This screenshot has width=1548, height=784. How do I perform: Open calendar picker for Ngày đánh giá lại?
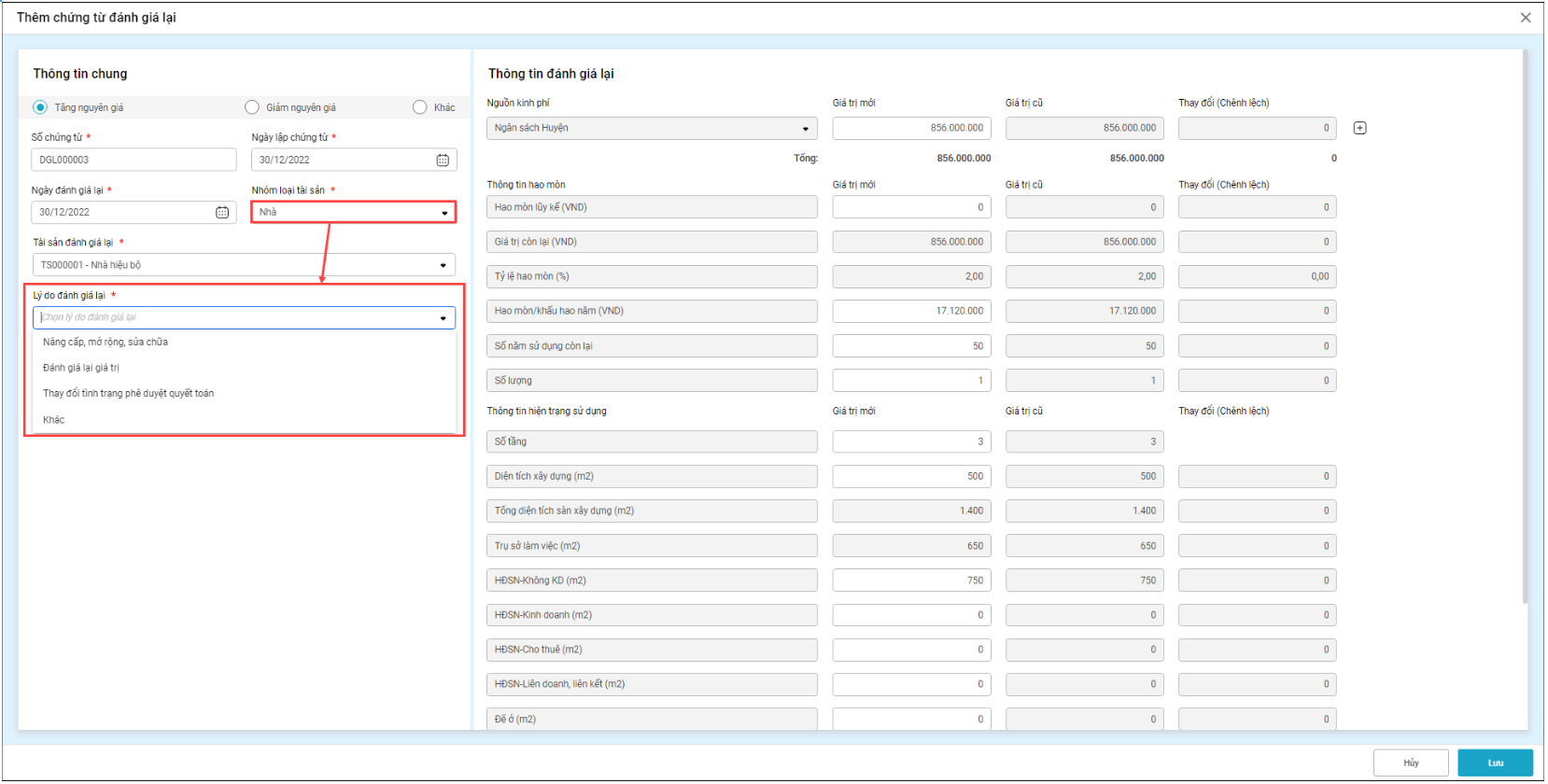pyautogui.click(x=222, y=213)
